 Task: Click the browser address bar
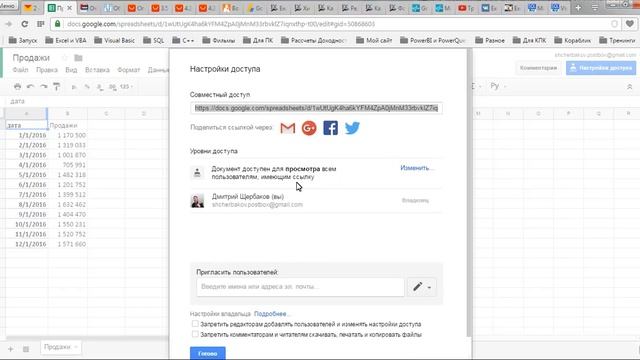[x=335, y=24]
